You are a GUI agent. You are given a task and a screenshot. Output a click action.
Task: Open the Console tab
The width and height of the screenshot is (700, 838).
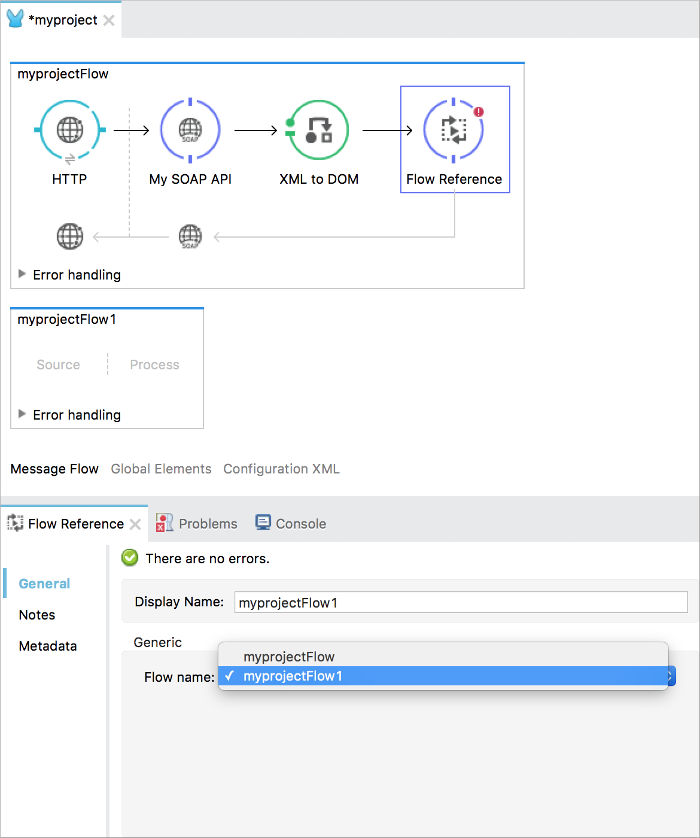tap(291, 523)
